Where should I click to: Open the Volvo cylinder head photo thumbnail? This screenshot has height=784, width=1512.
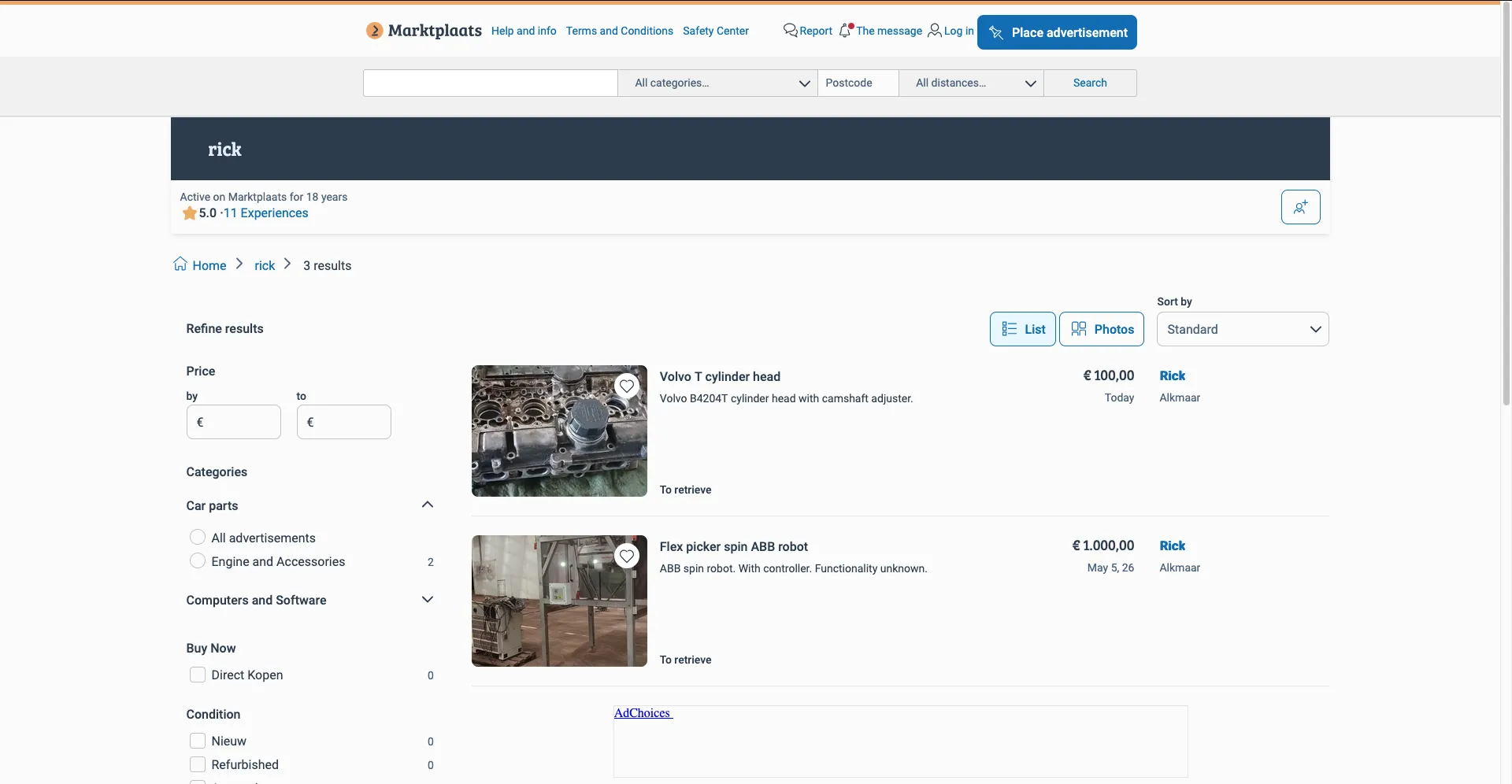coord(559,431)
